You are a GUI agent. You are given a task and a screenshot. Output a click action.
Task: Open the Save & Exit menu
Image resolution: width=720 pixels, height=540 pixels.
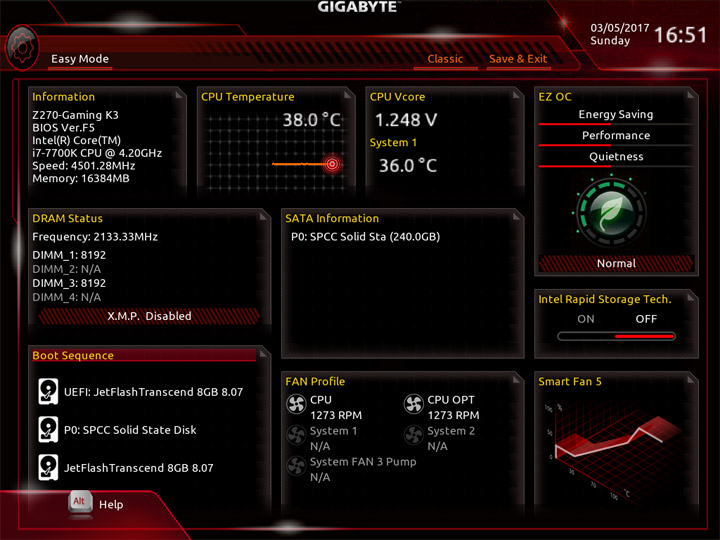(x=518, y=59)
